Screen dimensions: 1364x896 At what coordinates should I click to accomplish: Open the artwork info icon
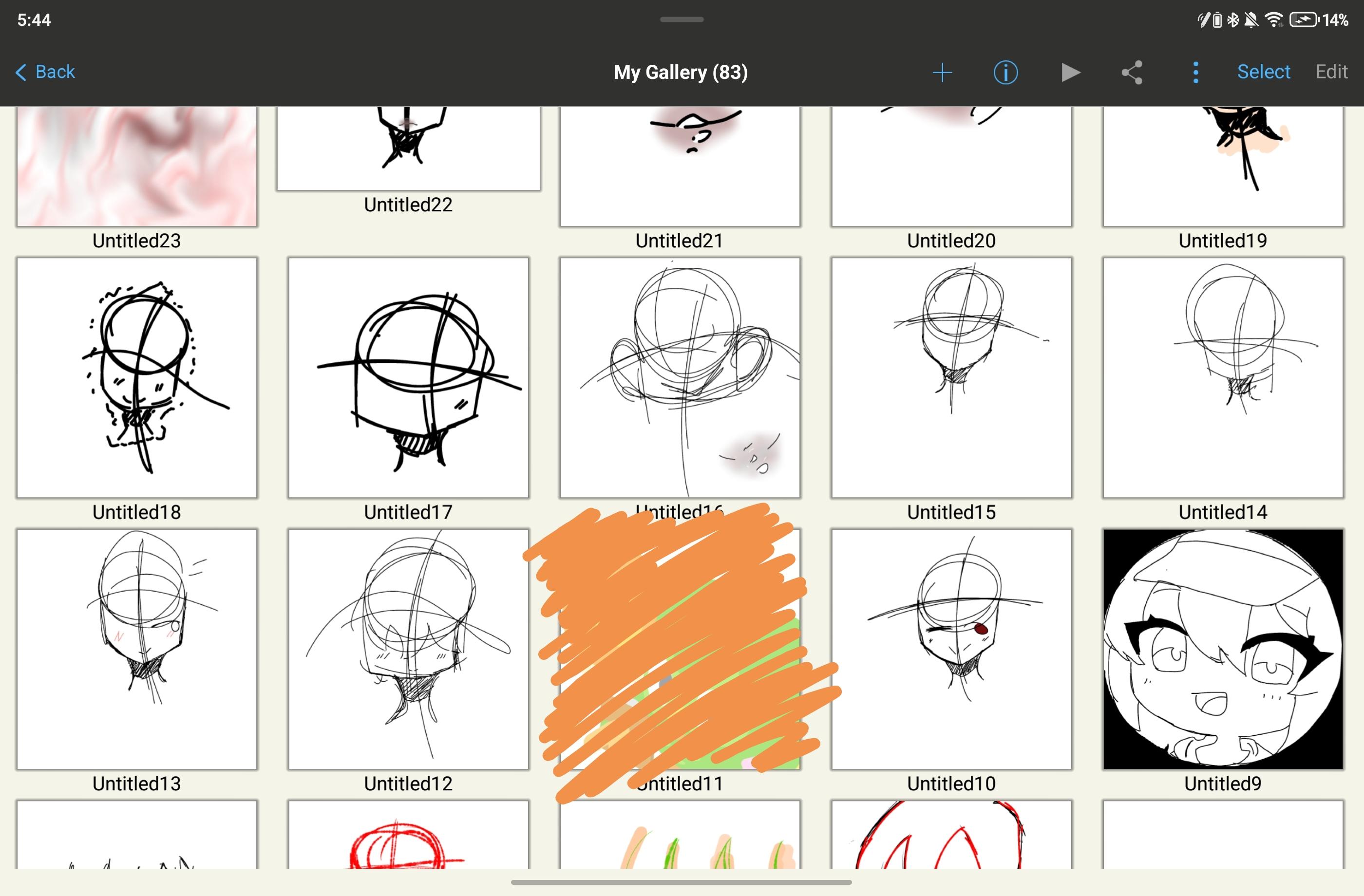pos(1006,73)
